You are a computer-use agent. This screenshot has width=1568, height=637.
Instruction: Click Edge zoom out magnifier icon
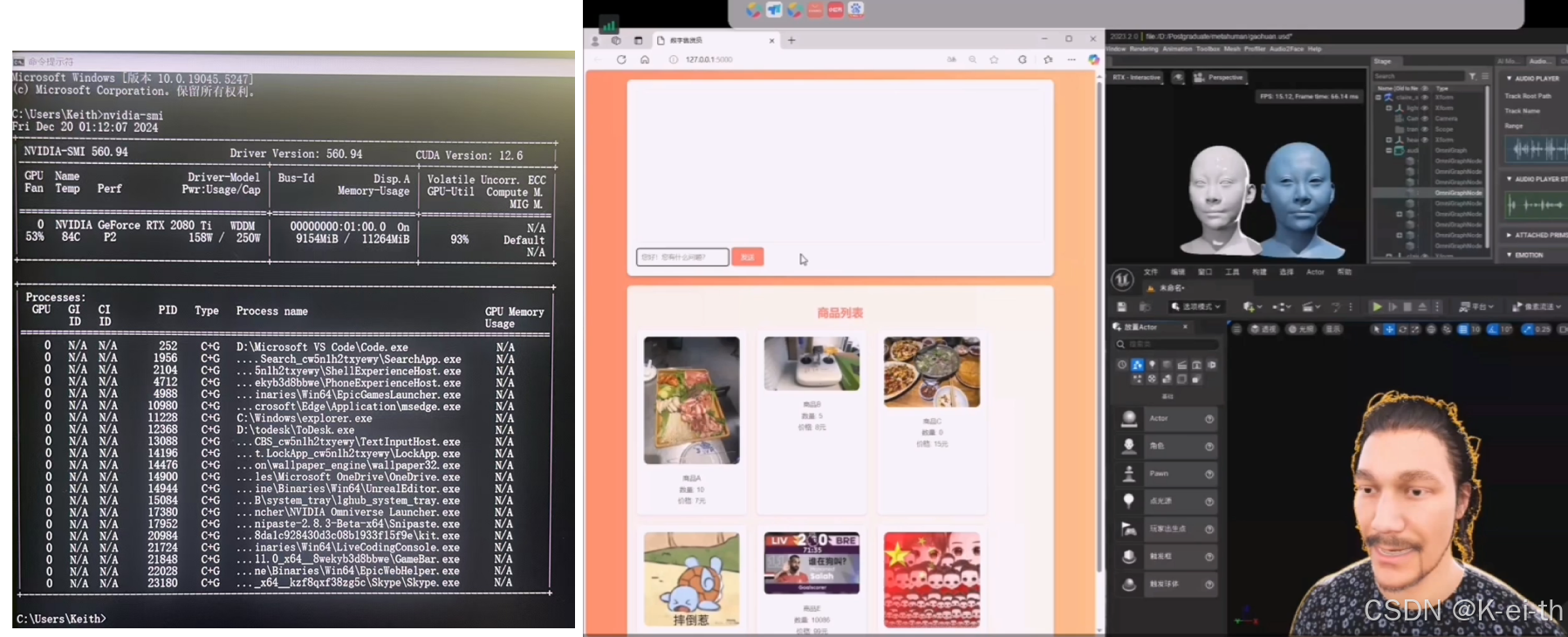972,59
